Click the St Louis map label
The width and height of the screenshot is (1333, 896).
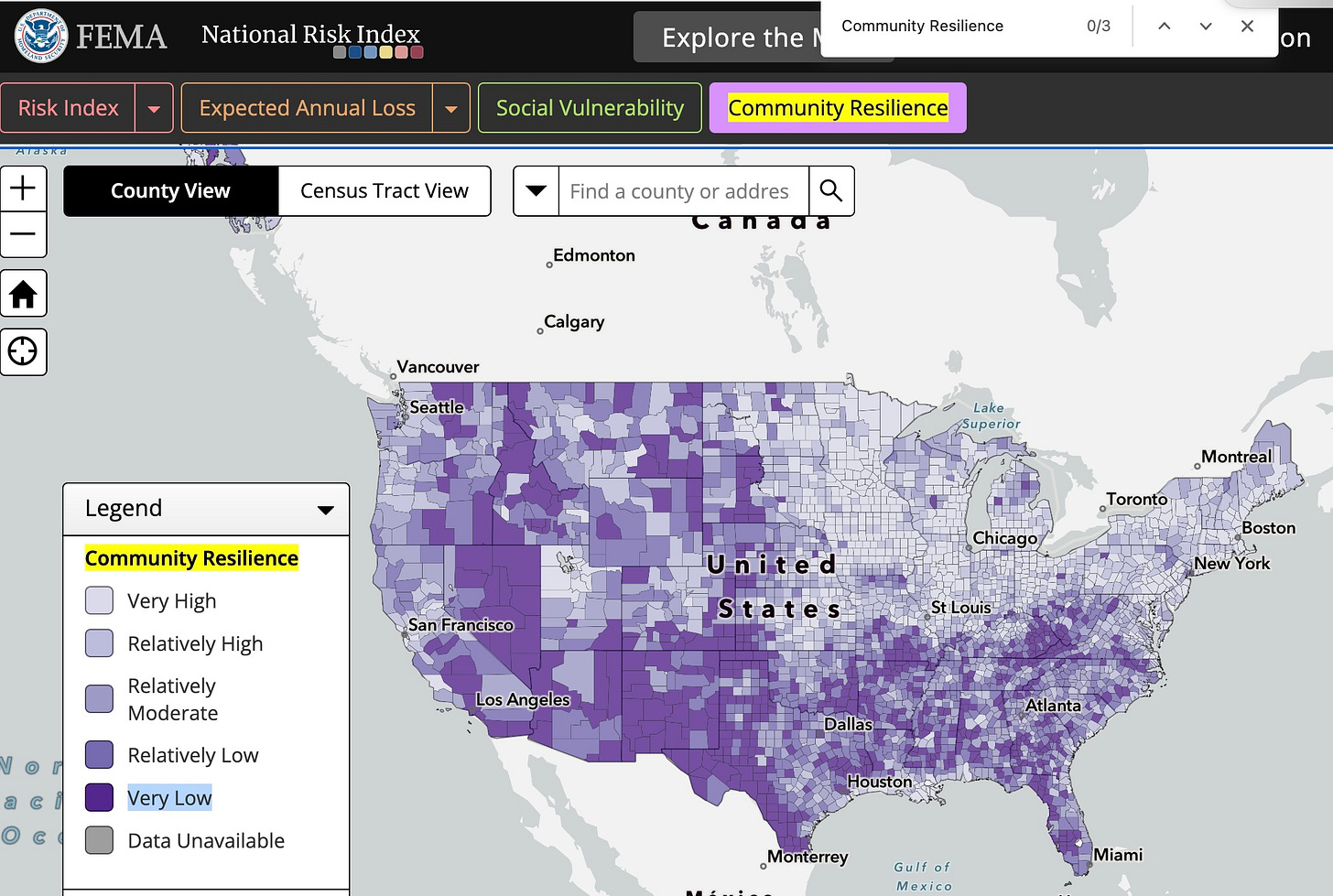point(960,607)
